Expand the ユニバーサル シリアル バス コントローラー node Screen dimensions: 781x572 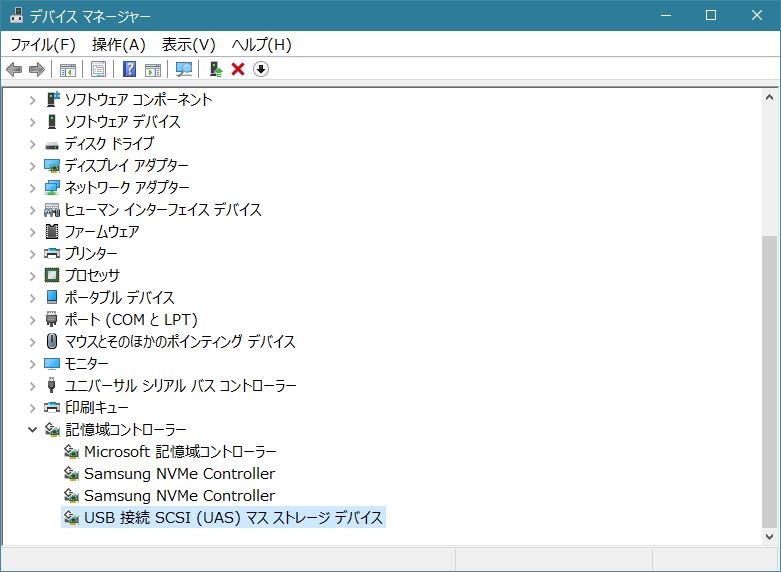pos(32,385)
